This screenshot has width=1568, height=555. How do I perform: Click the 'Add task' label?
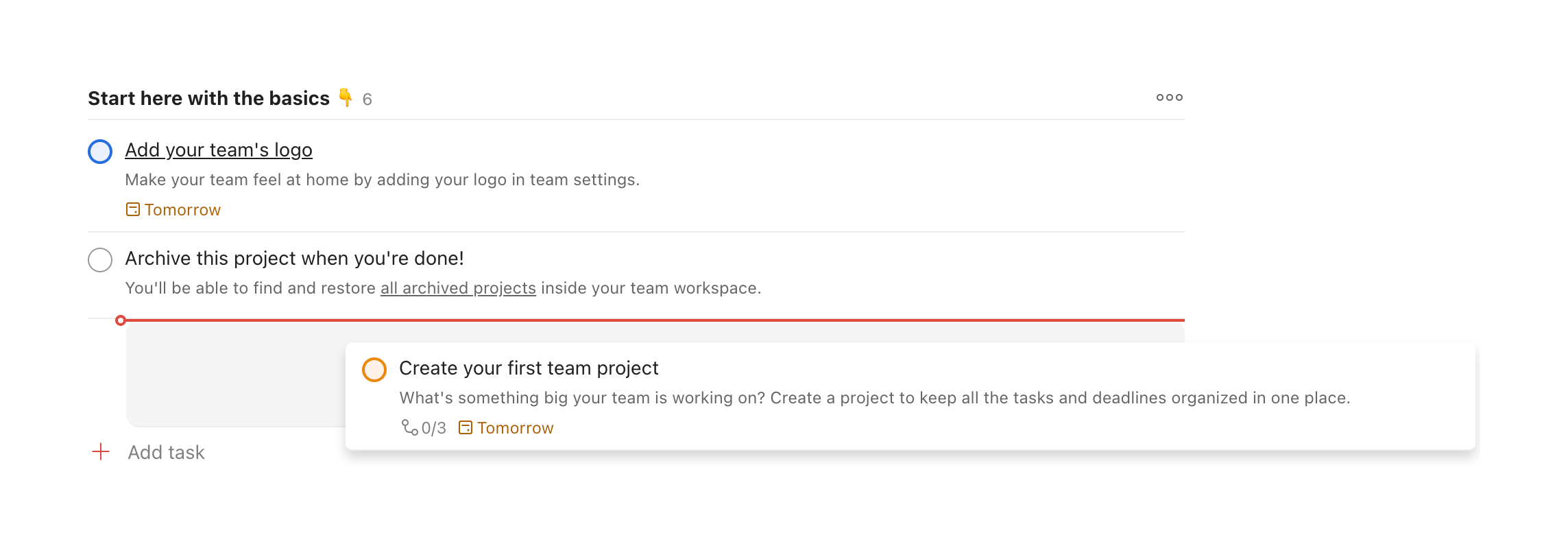[166, 453]
